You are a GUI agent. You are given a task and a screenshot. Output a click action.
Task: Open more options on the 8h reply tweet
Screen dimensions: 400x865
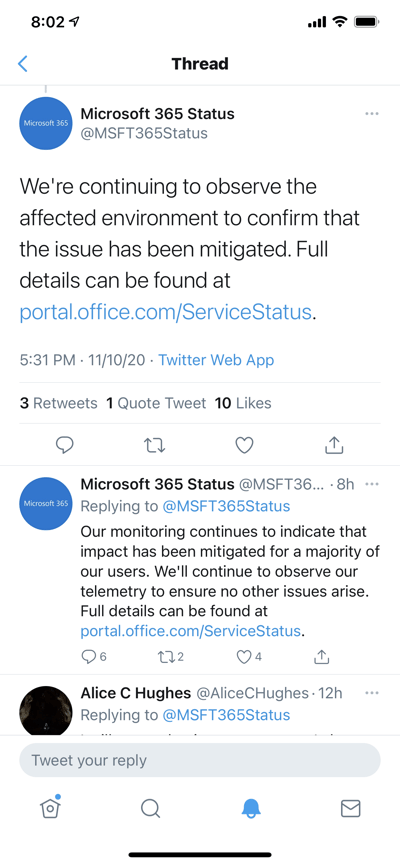(372, 484)
